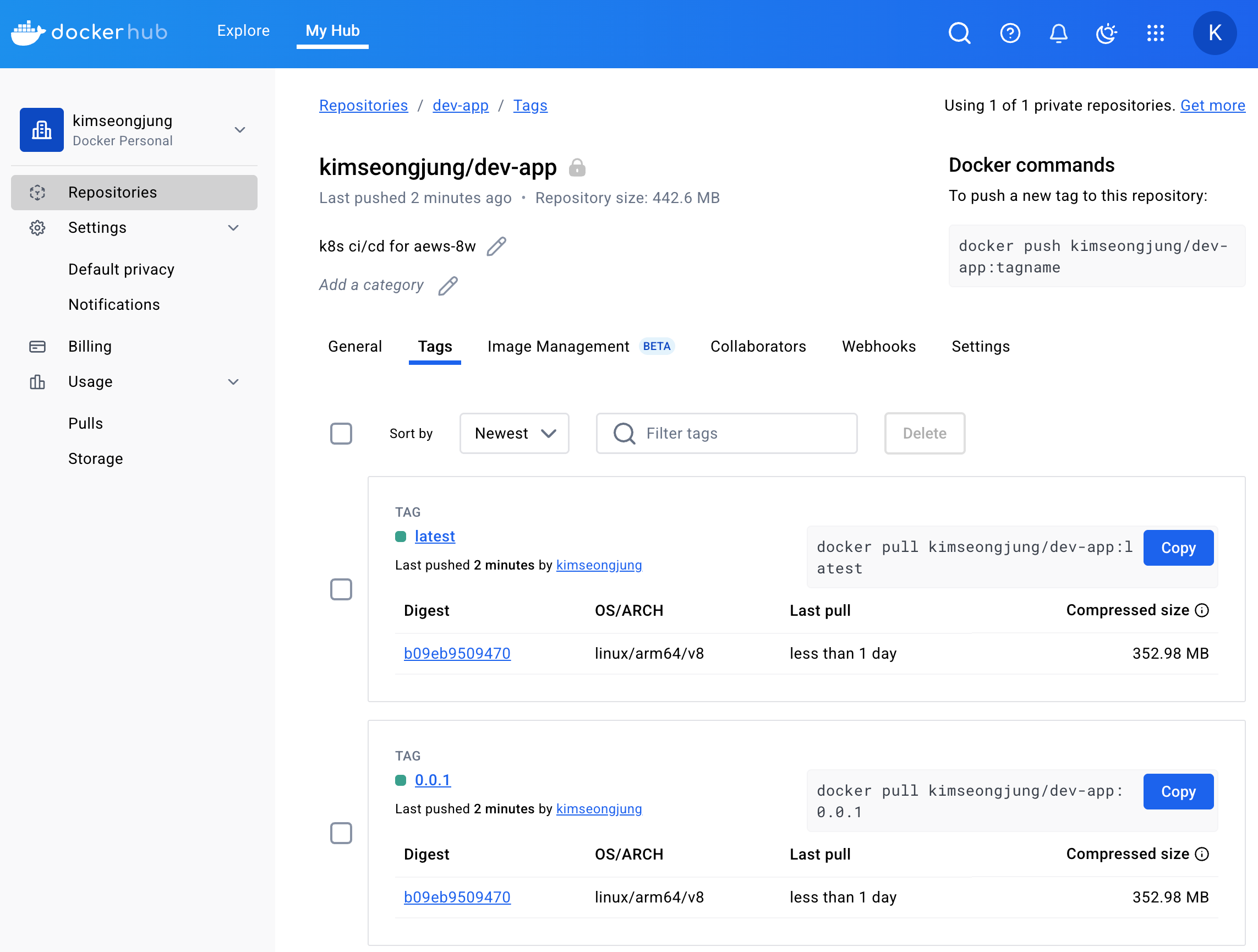Click the 0.0.1 tag Compressed size info icon
The image size is (1258, 952).
pyautogui.click(x=1202, y=853)
